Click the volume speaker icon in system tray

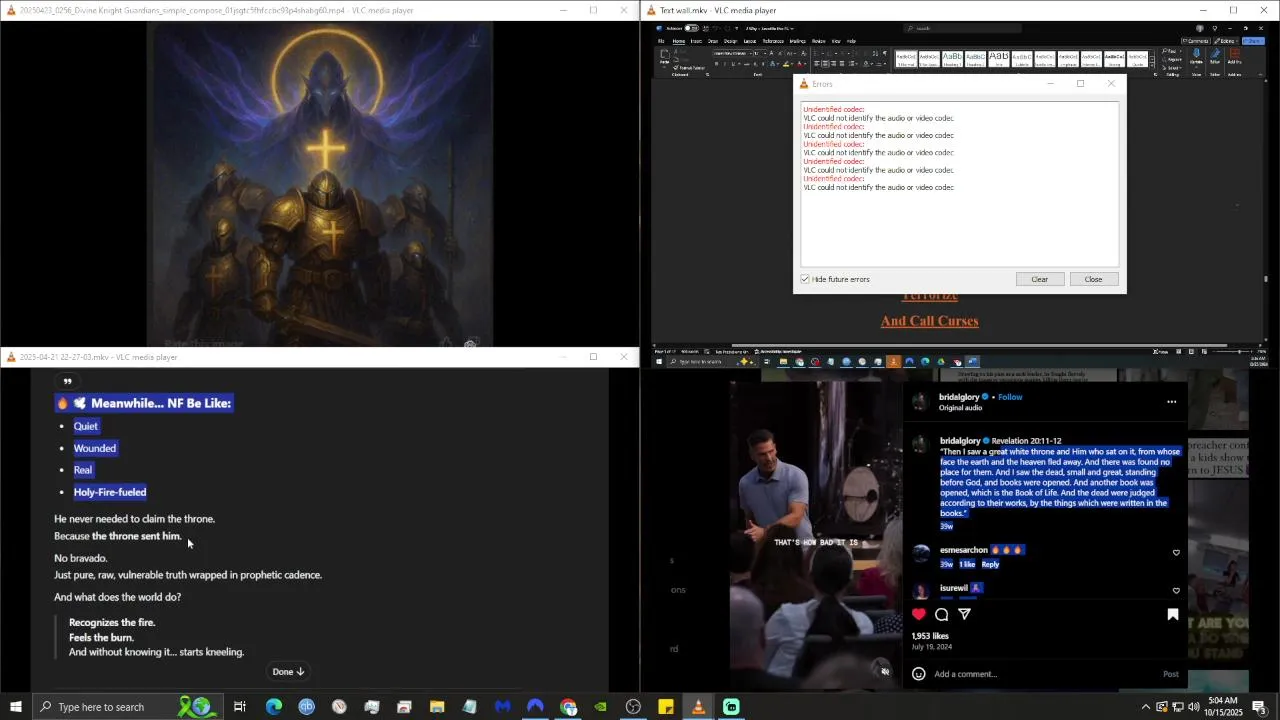tap(1194, 707)
